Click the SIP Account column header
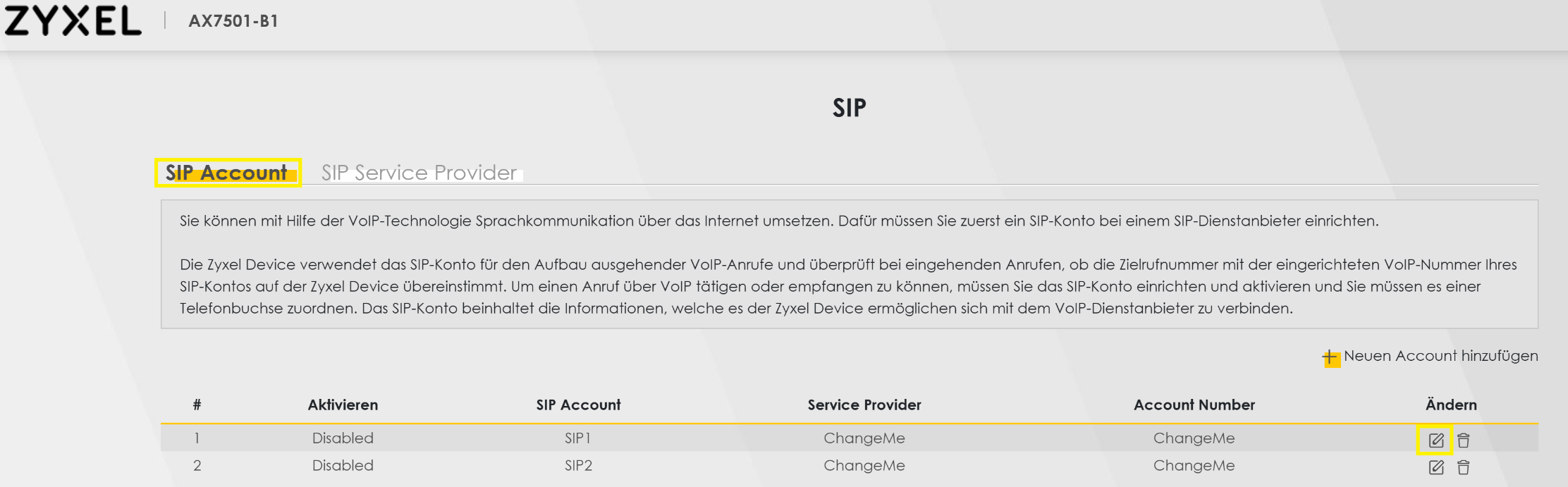This screenshot has height=487, width=1568. [x=578, y=405]
